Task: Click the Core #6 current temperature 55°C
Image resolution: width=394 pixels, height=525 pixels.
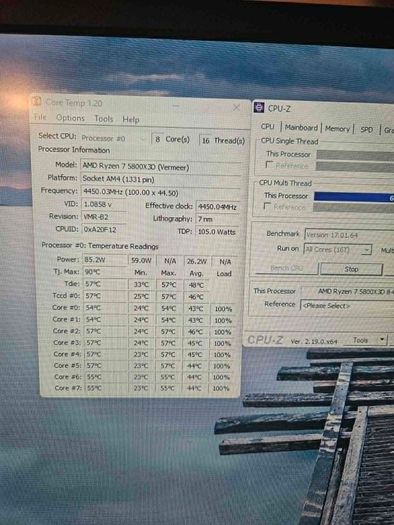Action: point(105,377)
